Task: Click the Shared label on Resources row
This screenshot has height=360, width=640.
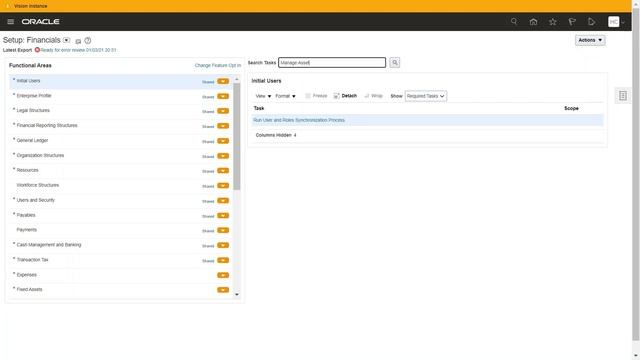Action: 208,171
